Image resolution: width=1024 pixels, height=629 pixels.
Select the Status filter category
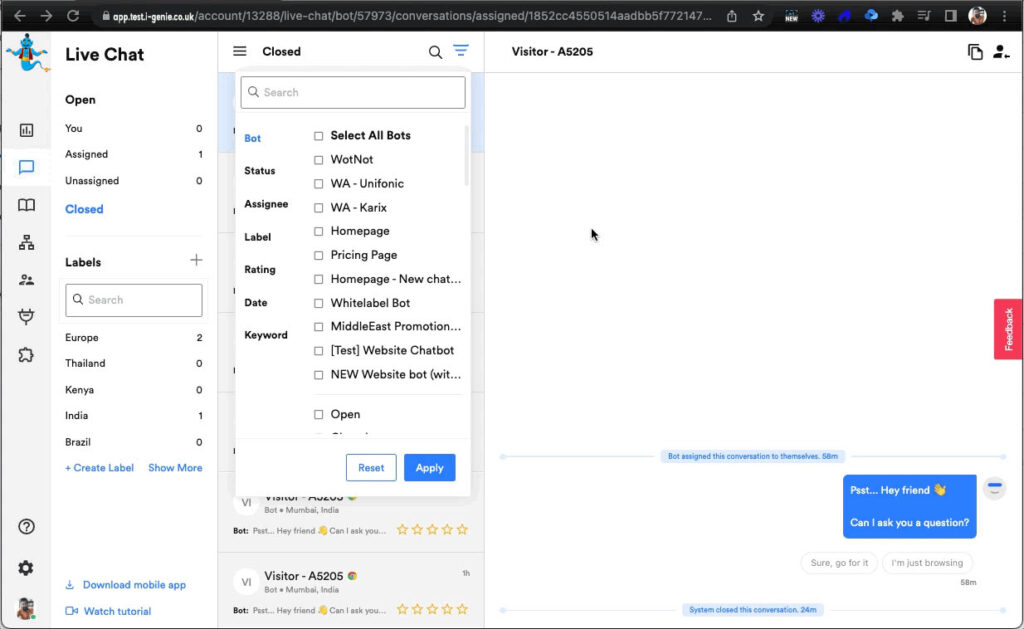tap(259, 171)
